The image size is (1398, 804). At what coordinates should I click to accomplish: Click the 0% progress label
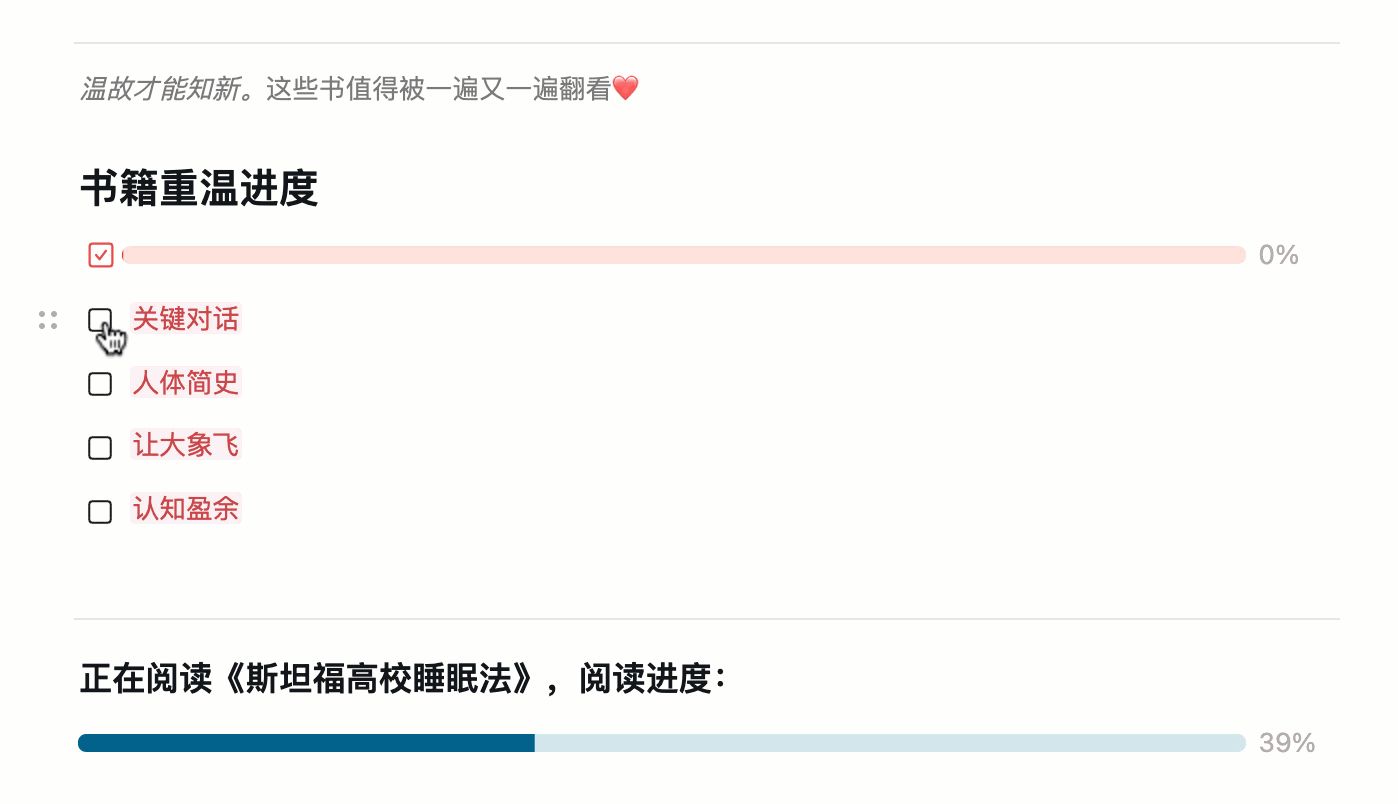pos(1278,255)
